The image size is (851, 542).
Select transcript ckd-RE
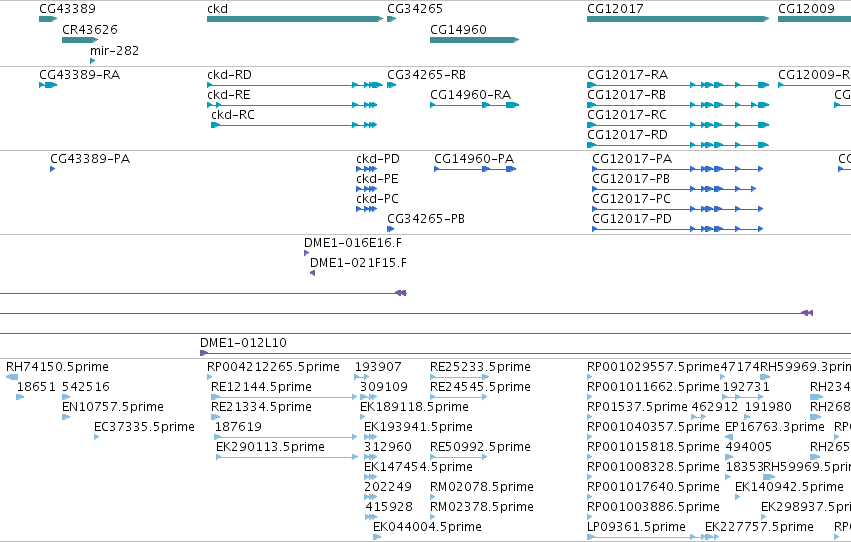point(292,105)
